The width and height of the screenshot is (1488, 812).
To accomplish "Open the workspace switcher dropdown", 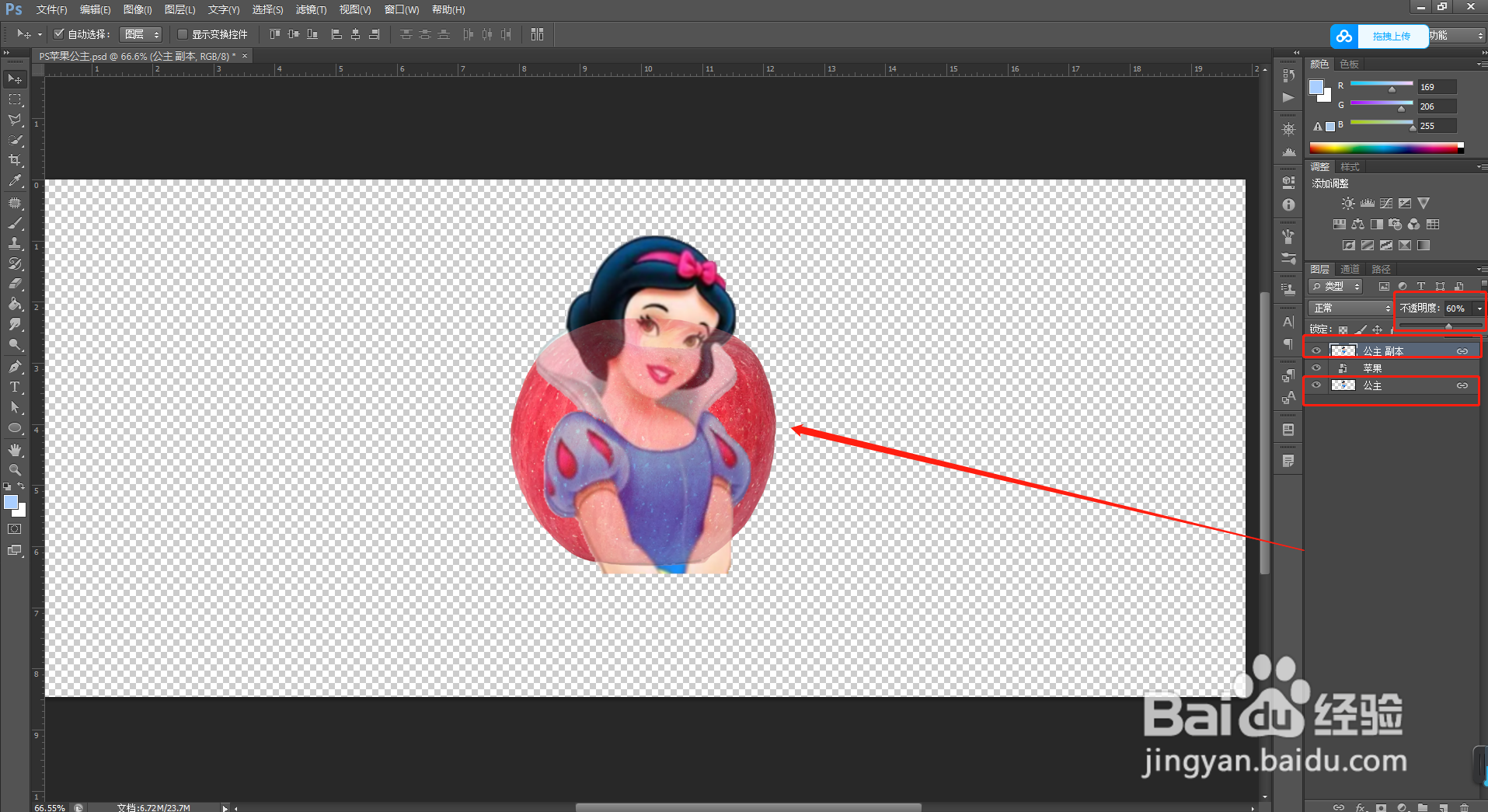I will 1458,36.
